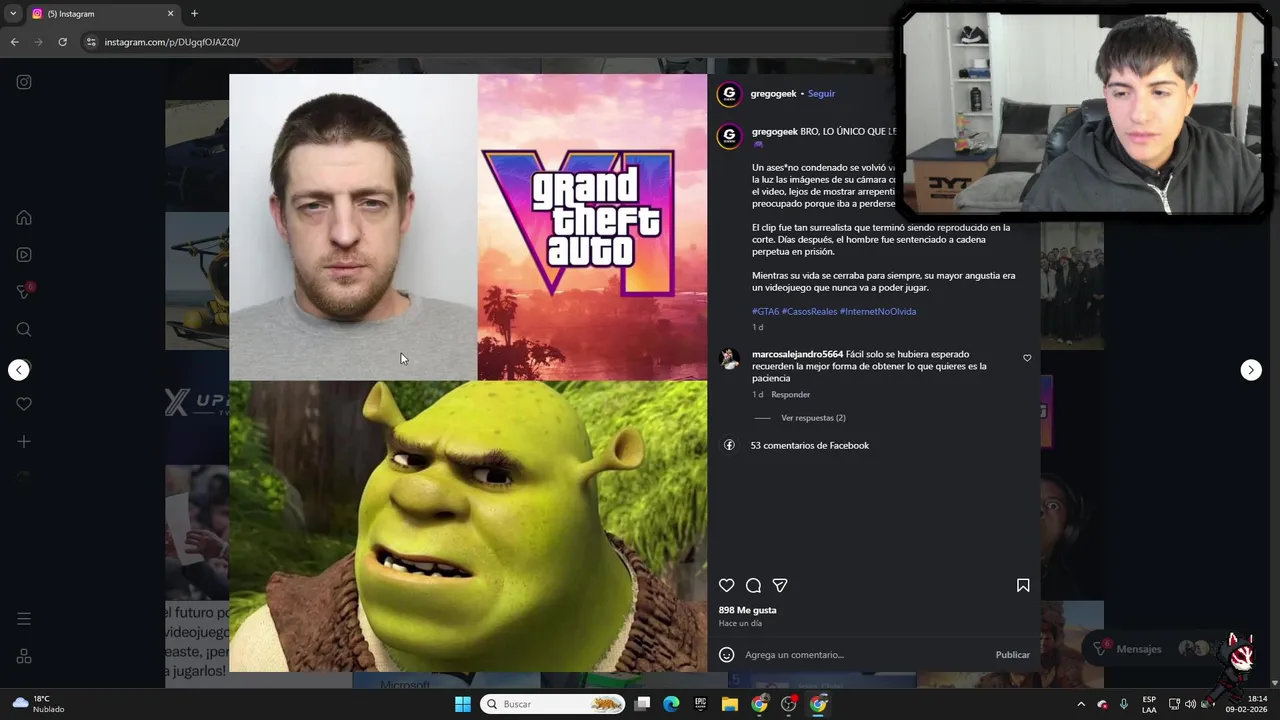
Task: Open emoji picker in comment box
Action: (727, 655)
